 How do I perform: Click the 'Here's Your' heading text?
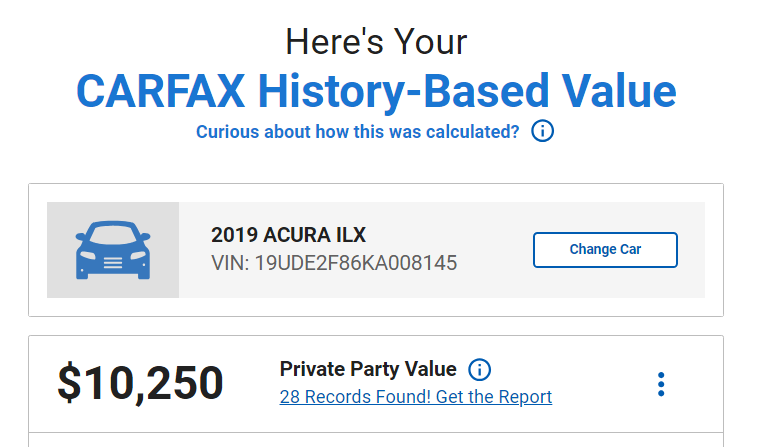[x=376, y=42]
